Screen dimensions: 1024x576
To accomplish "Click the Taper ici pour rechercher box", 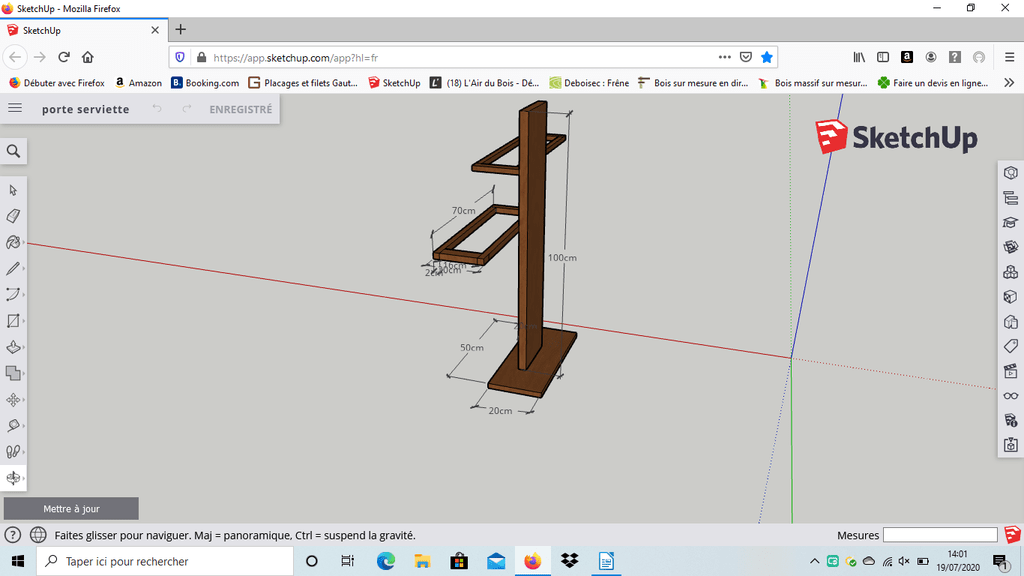I will [165, 561].
